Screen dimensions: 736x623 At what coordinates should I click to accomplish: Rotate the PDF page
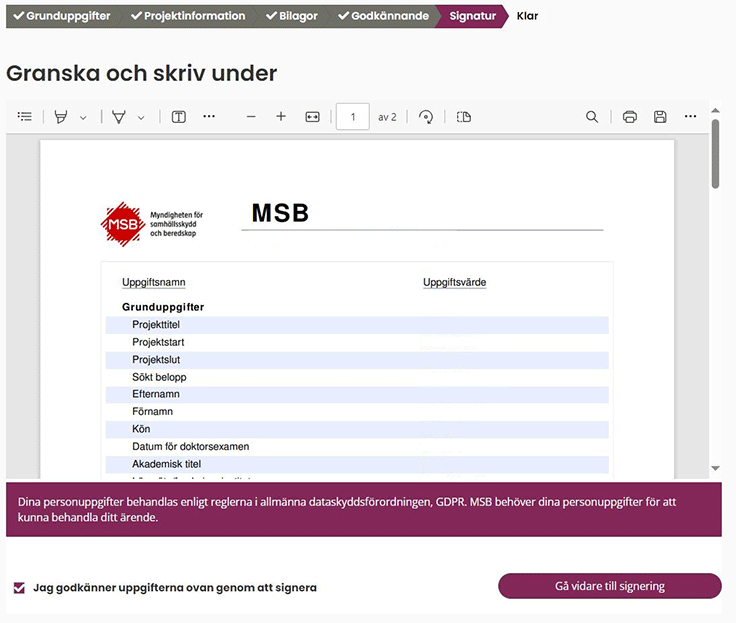(427, 117)
